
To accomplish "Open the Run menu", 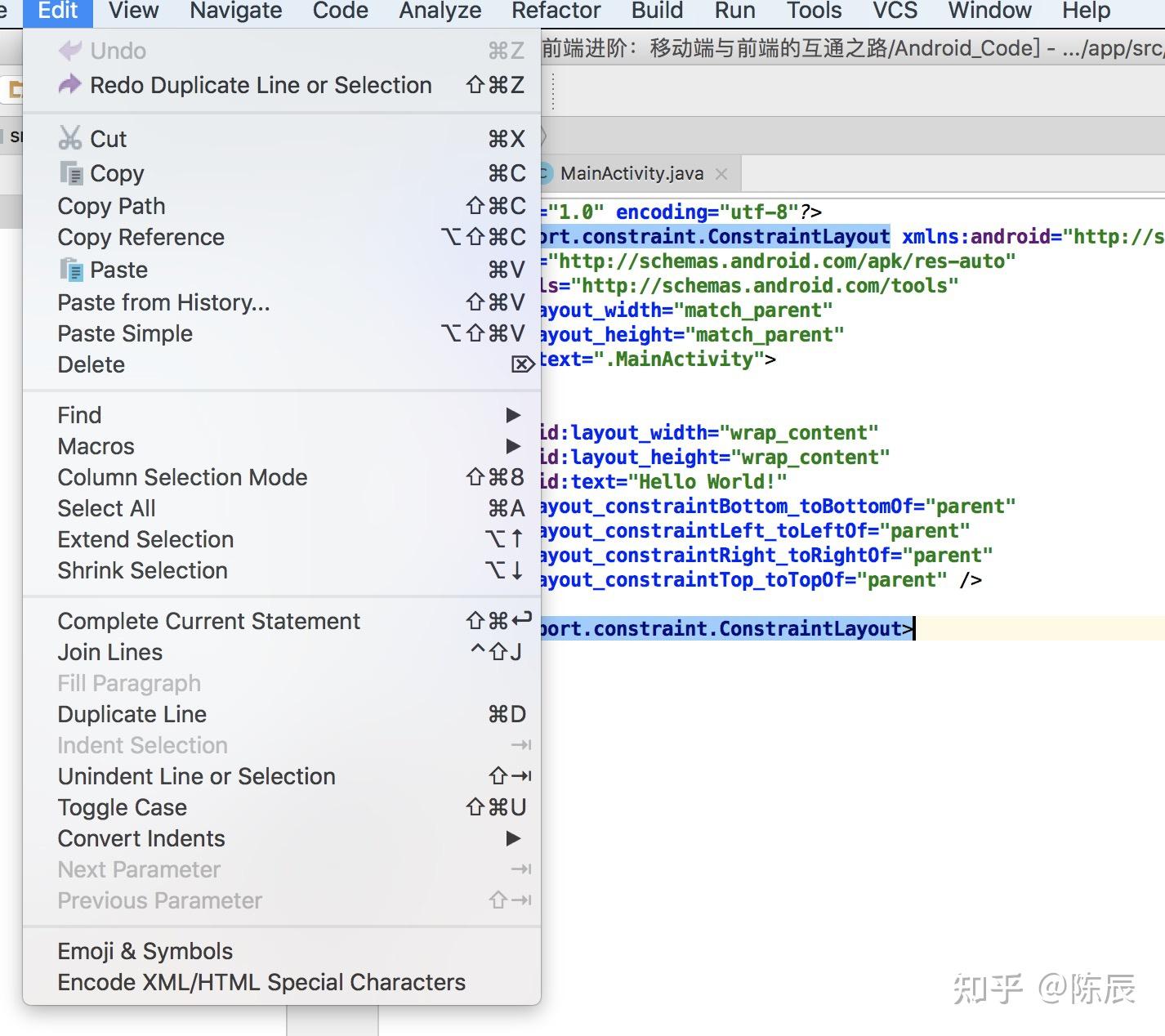I will pos(735,11).
